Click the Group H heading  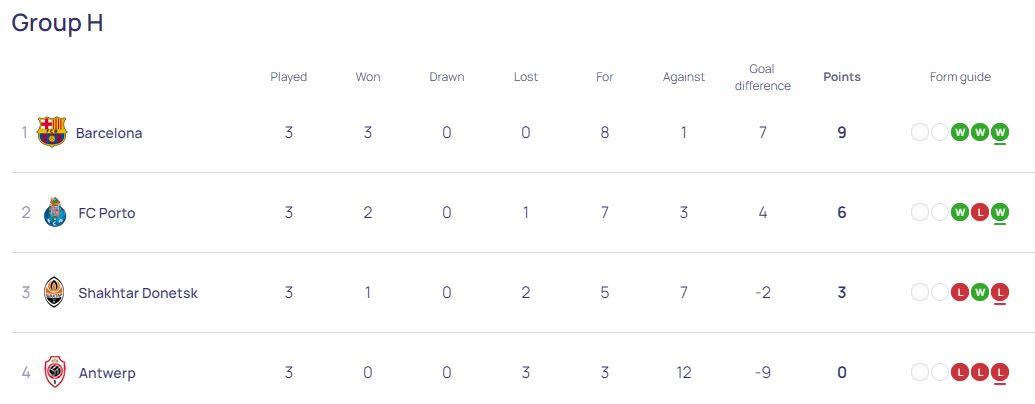tap(57, 22)
